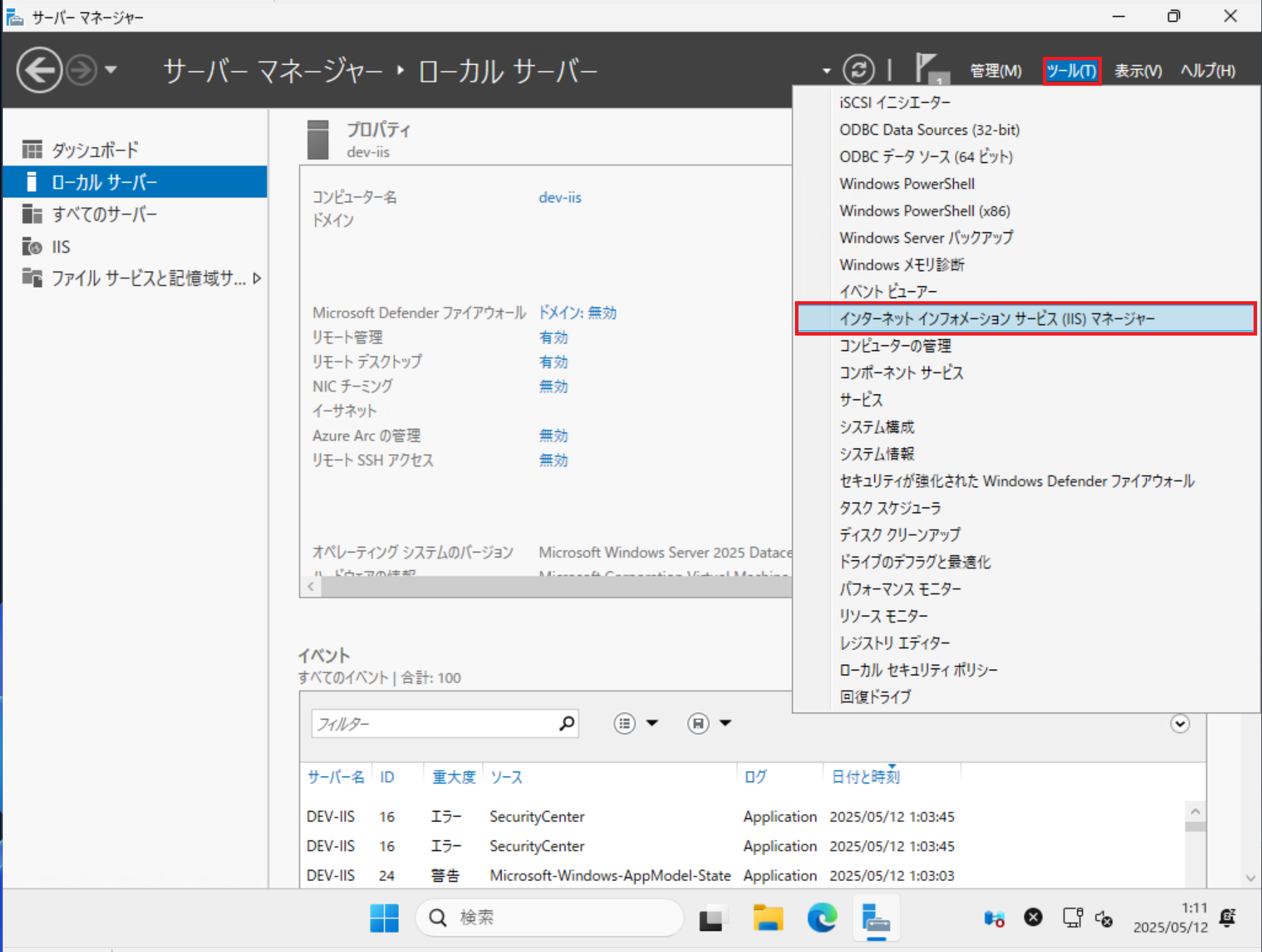
Task: Open the ヘルプ(H) menu
Action: point(1208,71)
